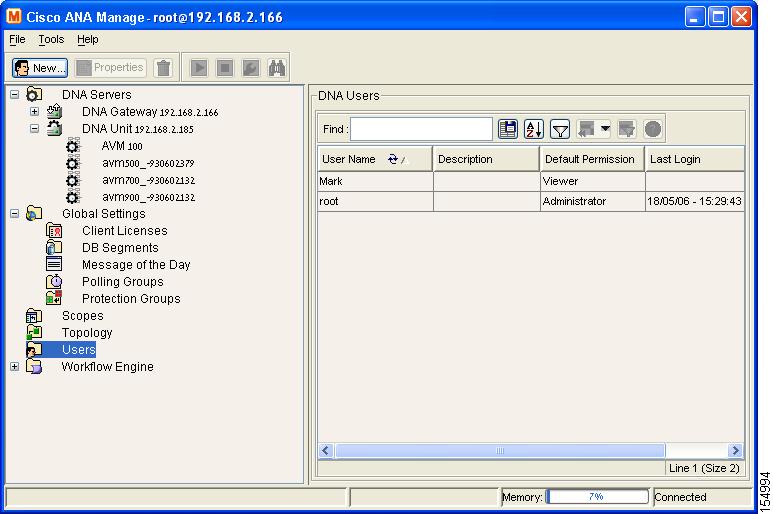Select Global Settings in the tree
The image size is (773, 514).
click(x=104, y=214)
